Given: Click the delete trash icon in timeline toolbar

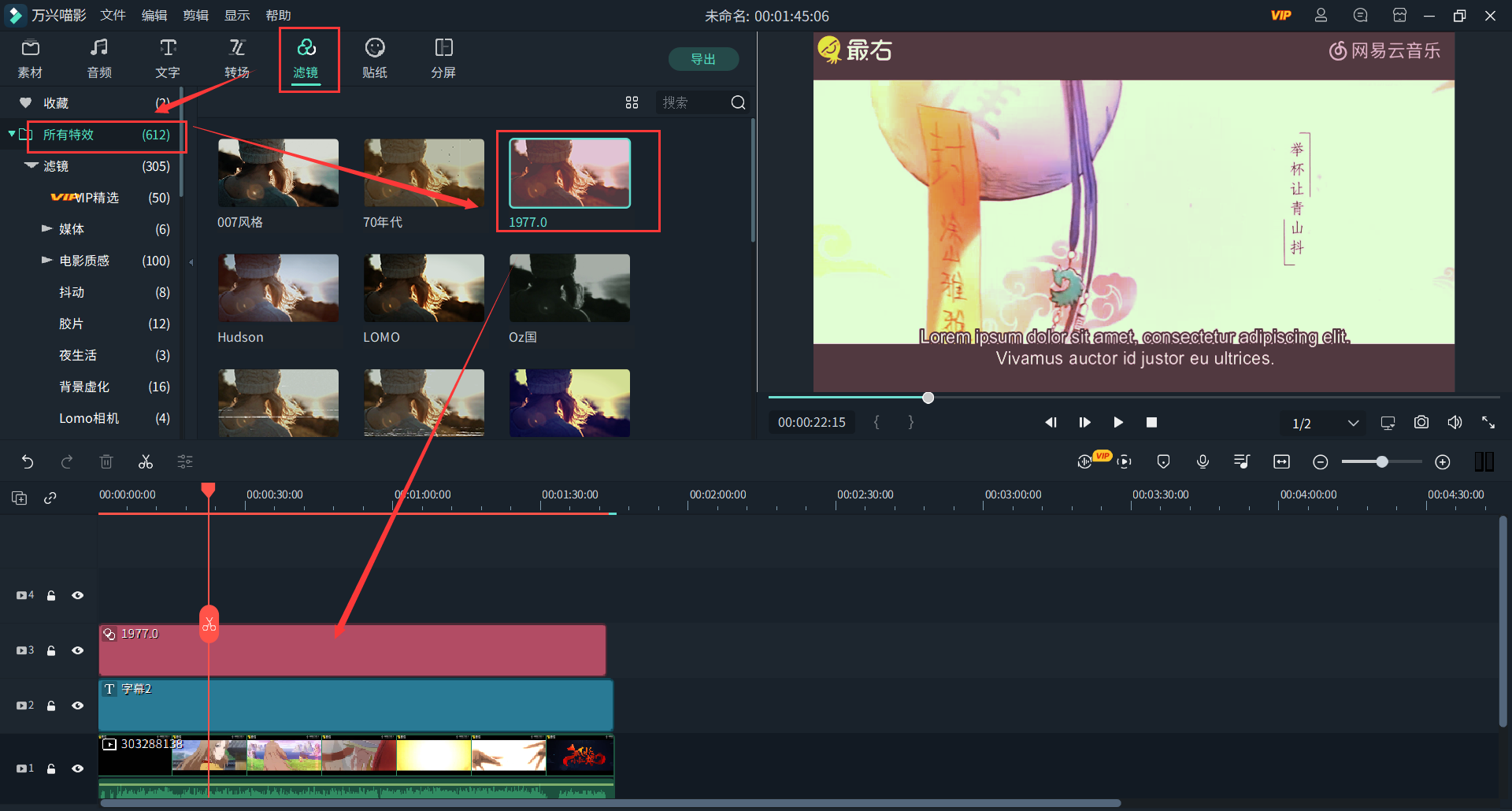Looking at the screenshot, I should click(106, 462).
